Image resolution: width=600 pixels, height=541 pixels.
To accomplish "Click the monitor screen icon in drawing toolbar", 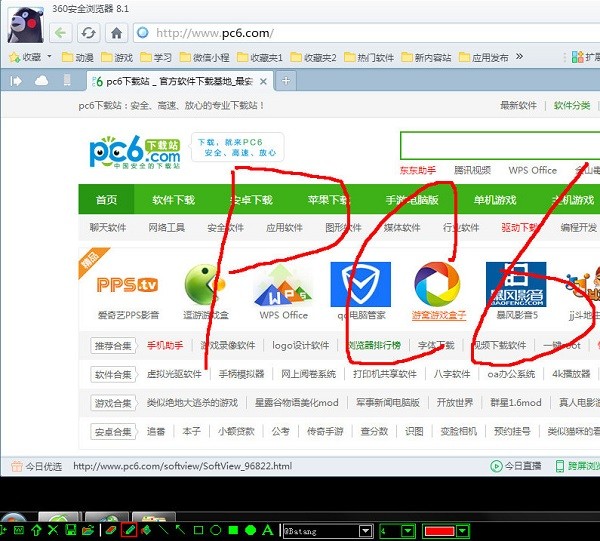I will point(19,530).
